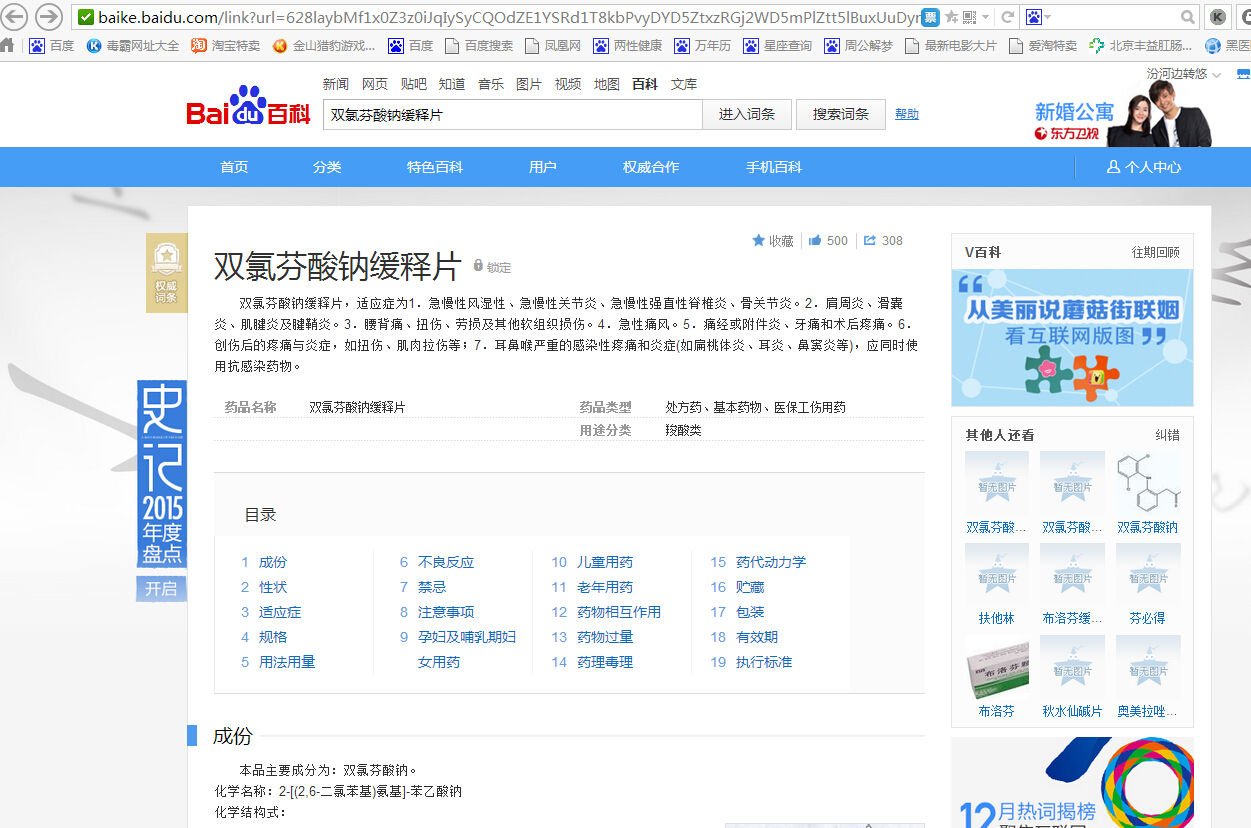Click the browser back navigation arrow

14,16
